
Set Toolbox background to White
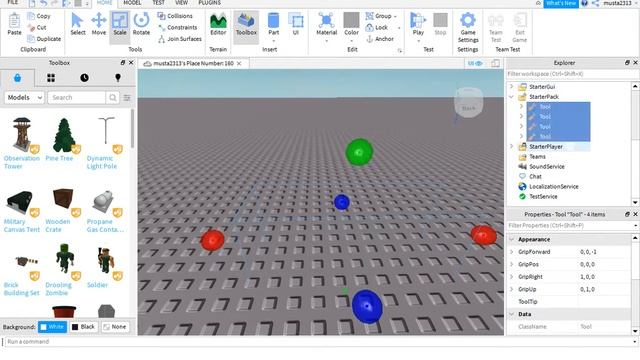(52, 327)
